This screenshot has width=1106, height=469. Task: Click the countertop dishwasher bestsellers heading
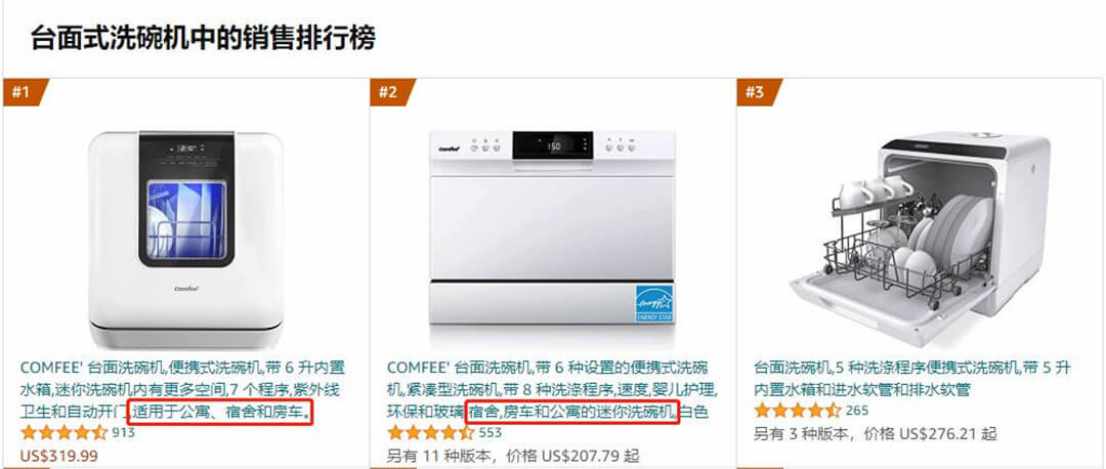click(x=202, y=37)
